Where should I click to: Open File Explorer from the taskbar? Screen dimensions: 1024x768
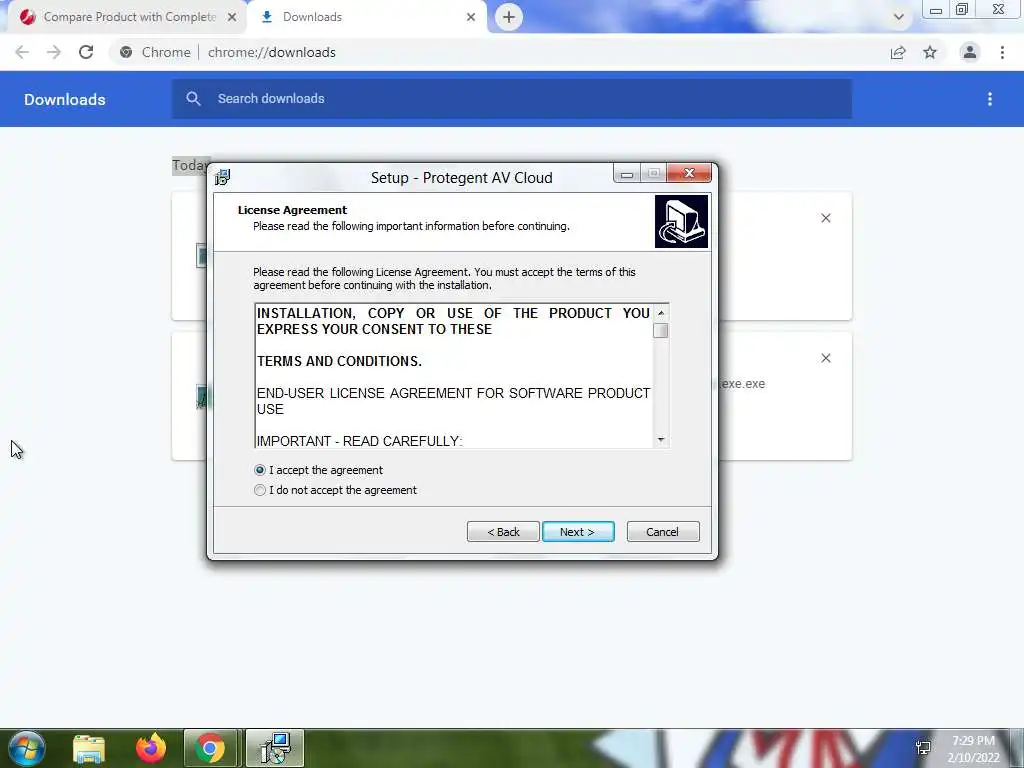tap(89, 748)
